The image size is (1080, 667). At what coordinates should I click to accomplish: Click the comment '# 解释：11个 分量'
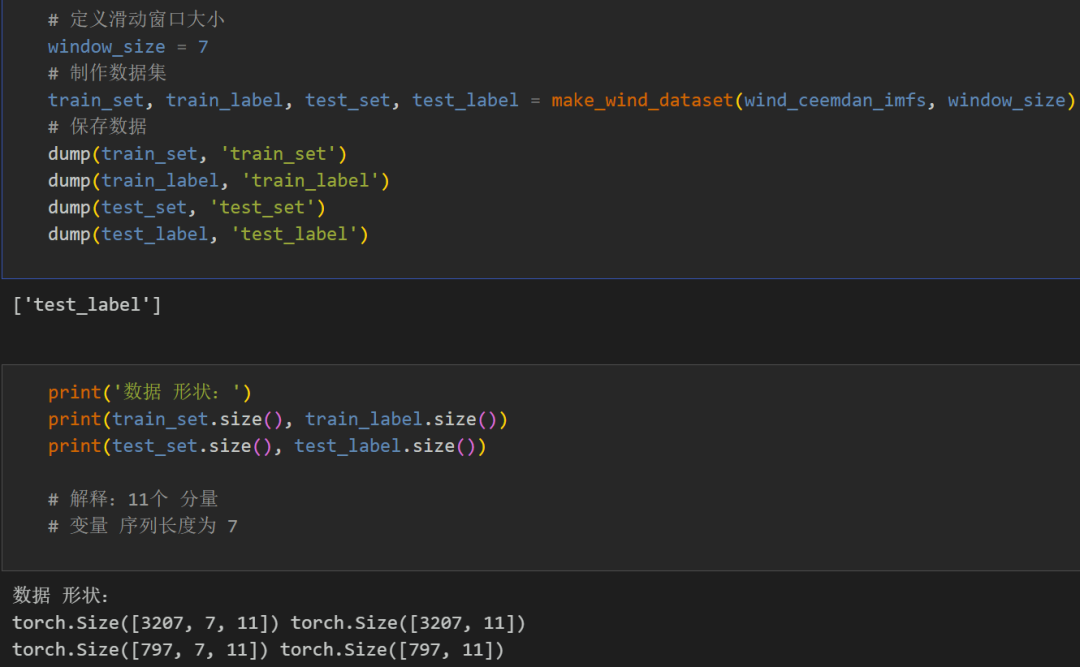[x=133, y=499]
